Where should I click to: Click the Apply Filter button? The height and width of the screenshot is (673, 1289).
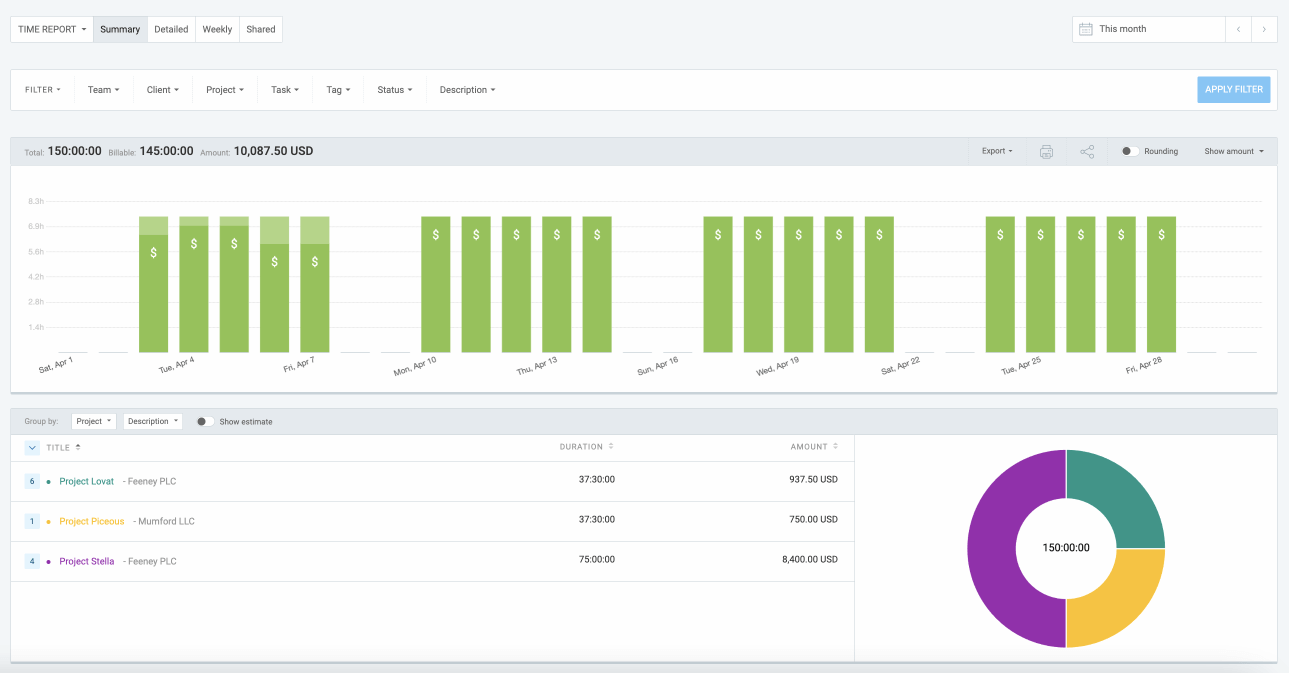1234,89
